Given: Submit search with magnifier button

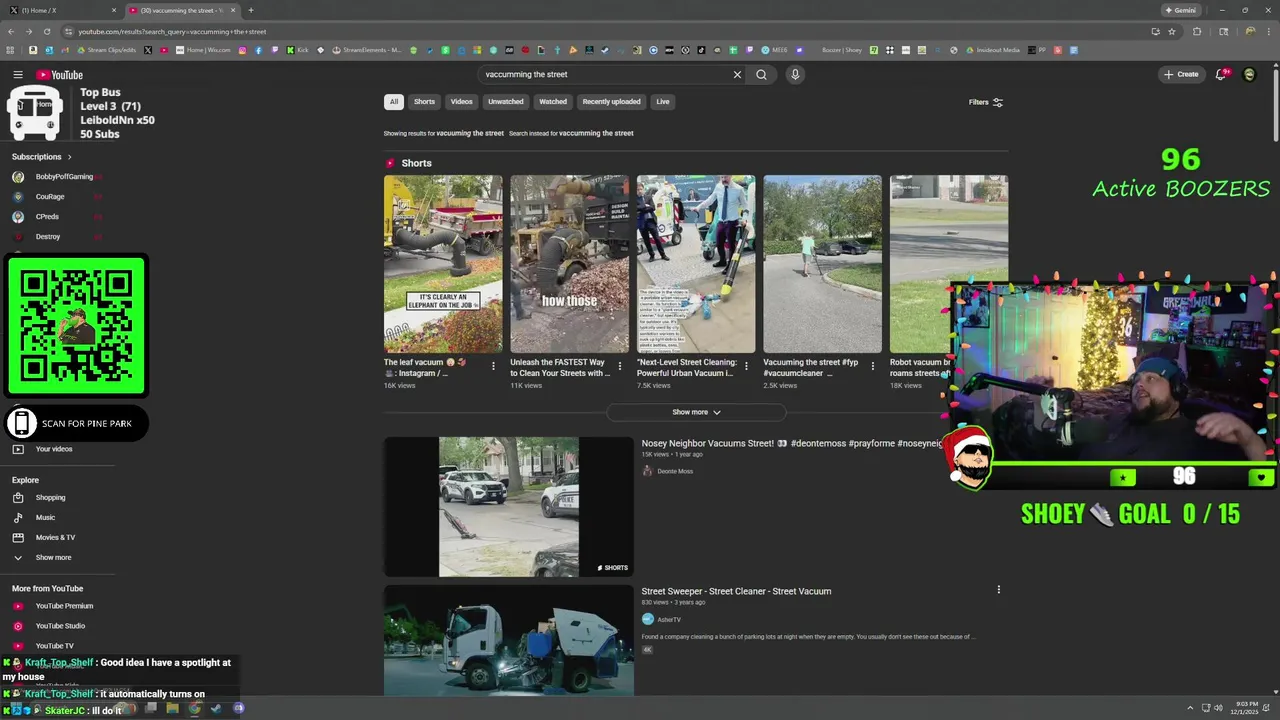Looking at the screenshot, I should (761, 74).
